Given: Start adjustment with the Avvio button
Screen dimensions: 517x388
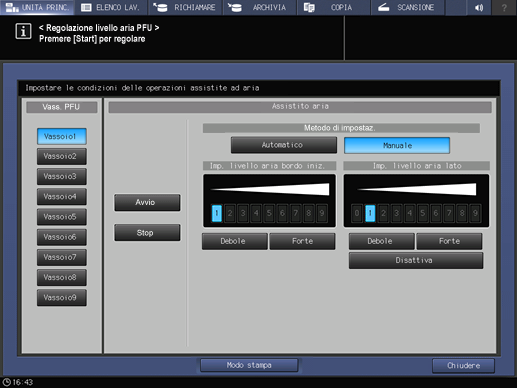Looking at the screenshot, I should click(x=147, y=202).
